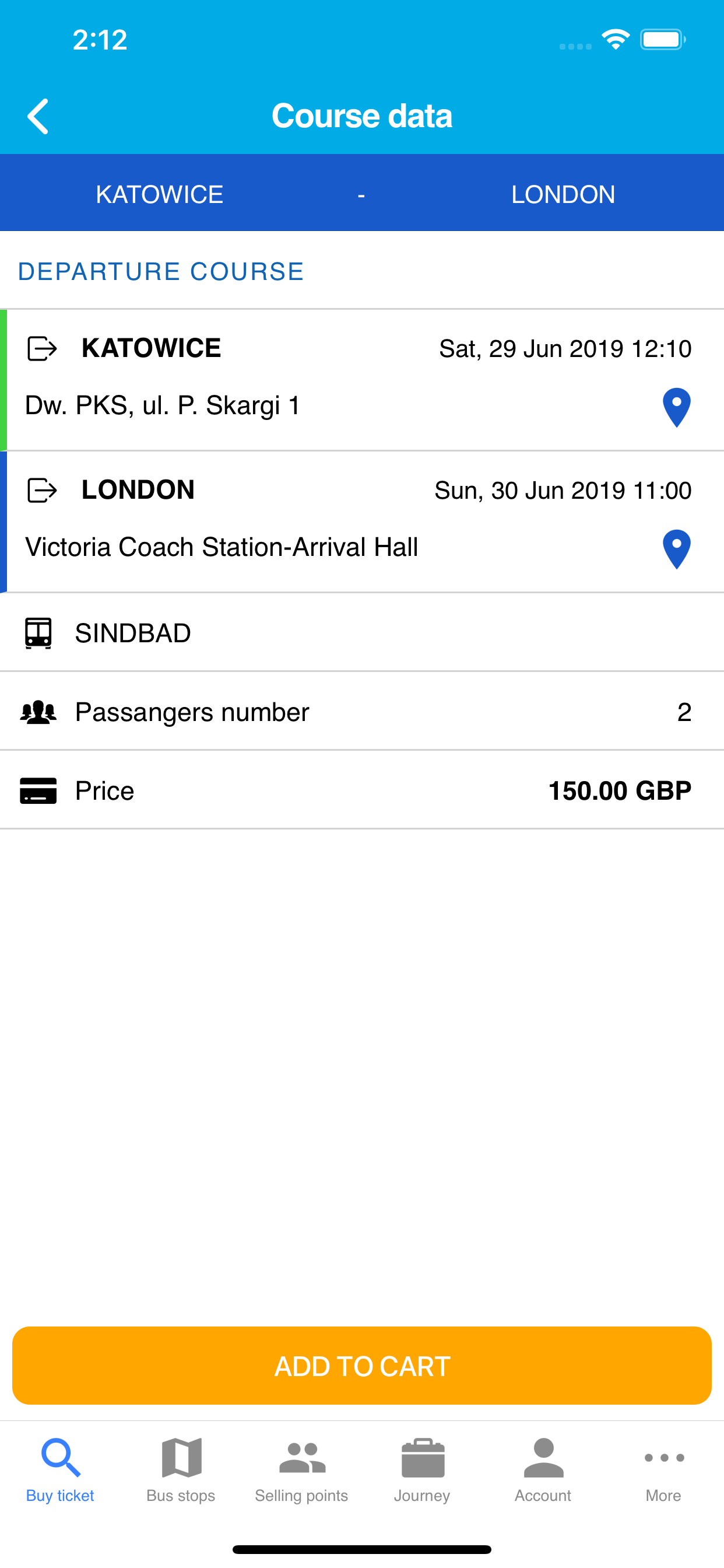
Task: Select the LONDON route header label
Action: [x=563, y=195]
